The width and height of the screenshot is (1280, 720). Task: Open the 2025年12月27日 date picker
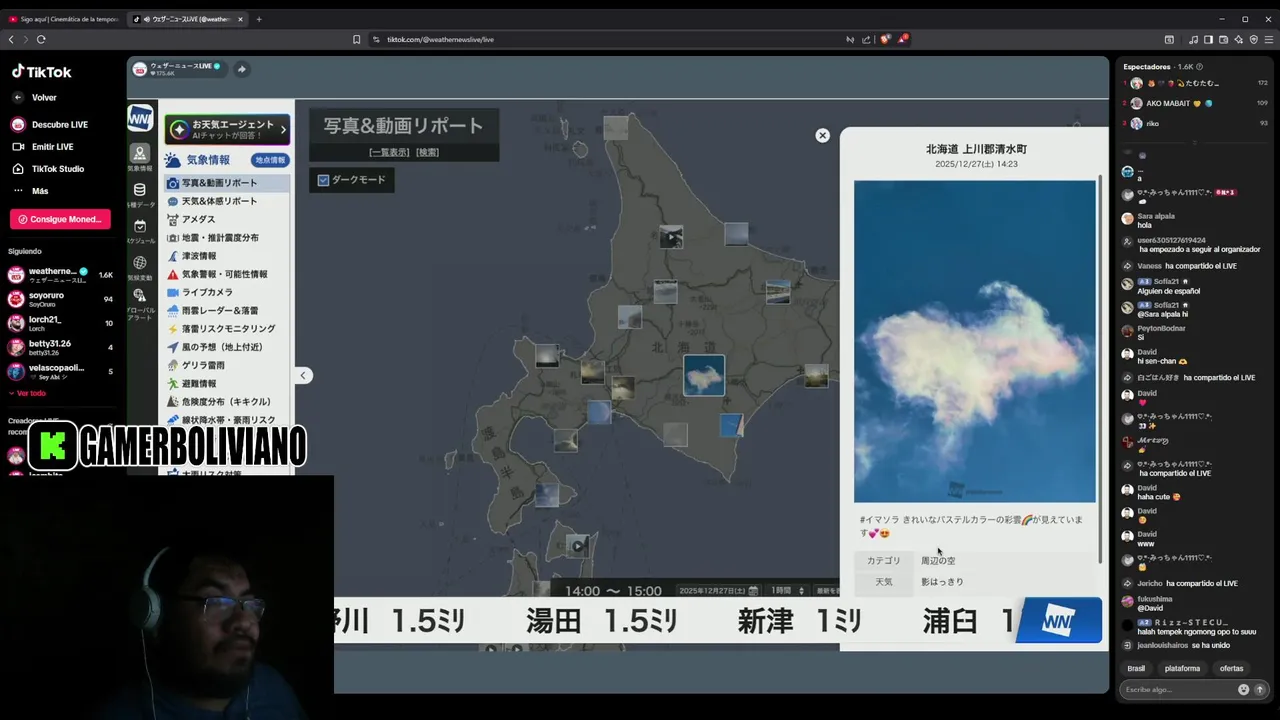(719, 590)
